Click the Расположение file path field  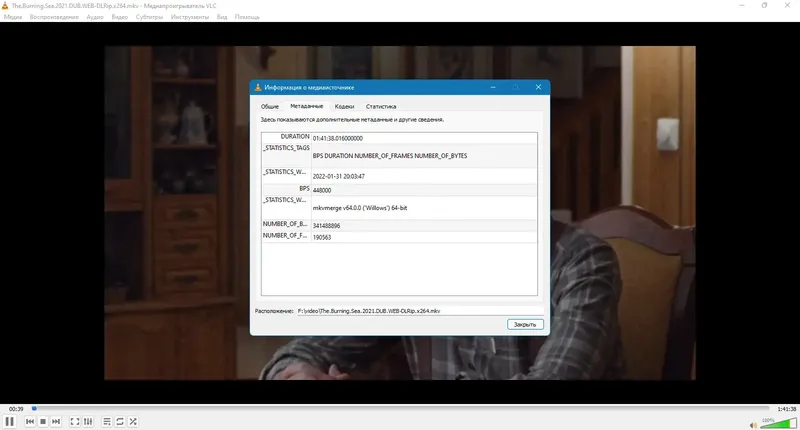pos(420,311)
